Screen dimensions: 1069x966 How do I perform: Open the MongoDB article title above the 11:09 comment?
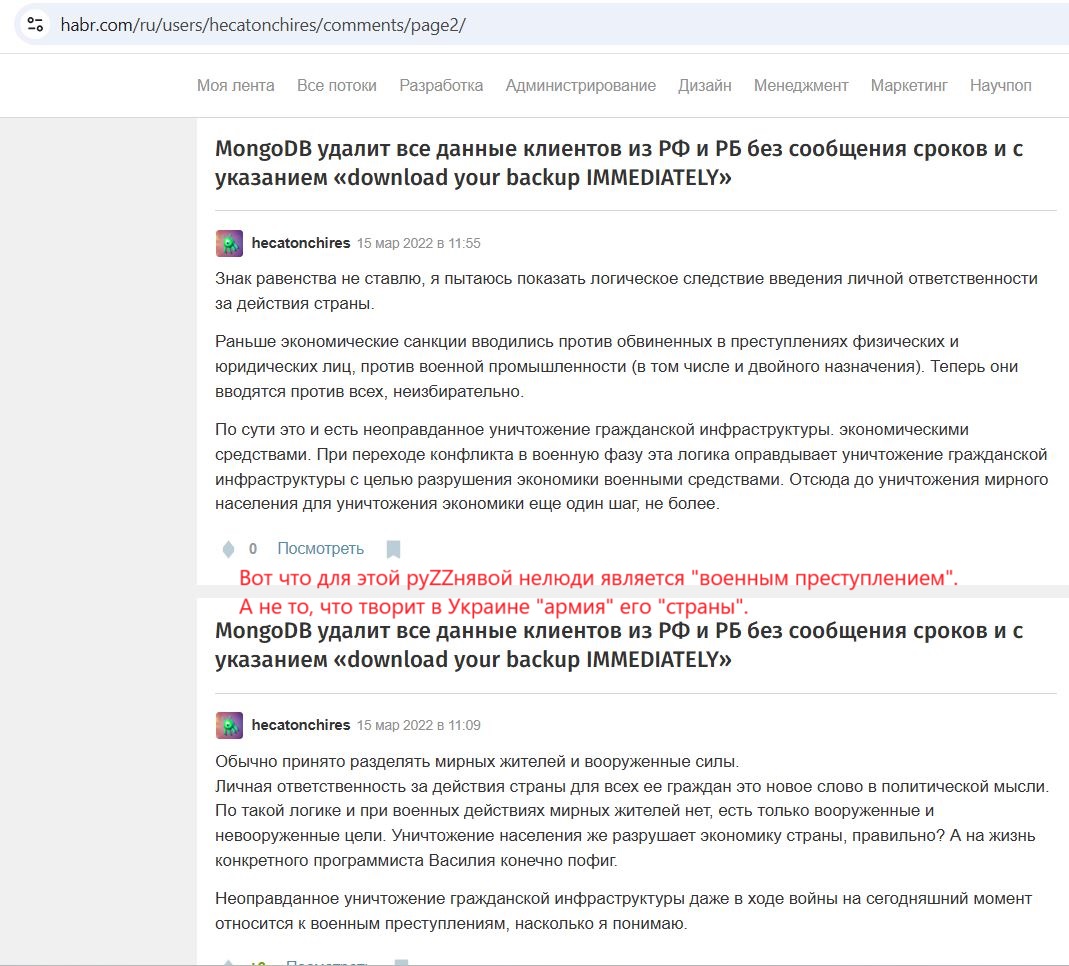[x=619, y=645]
